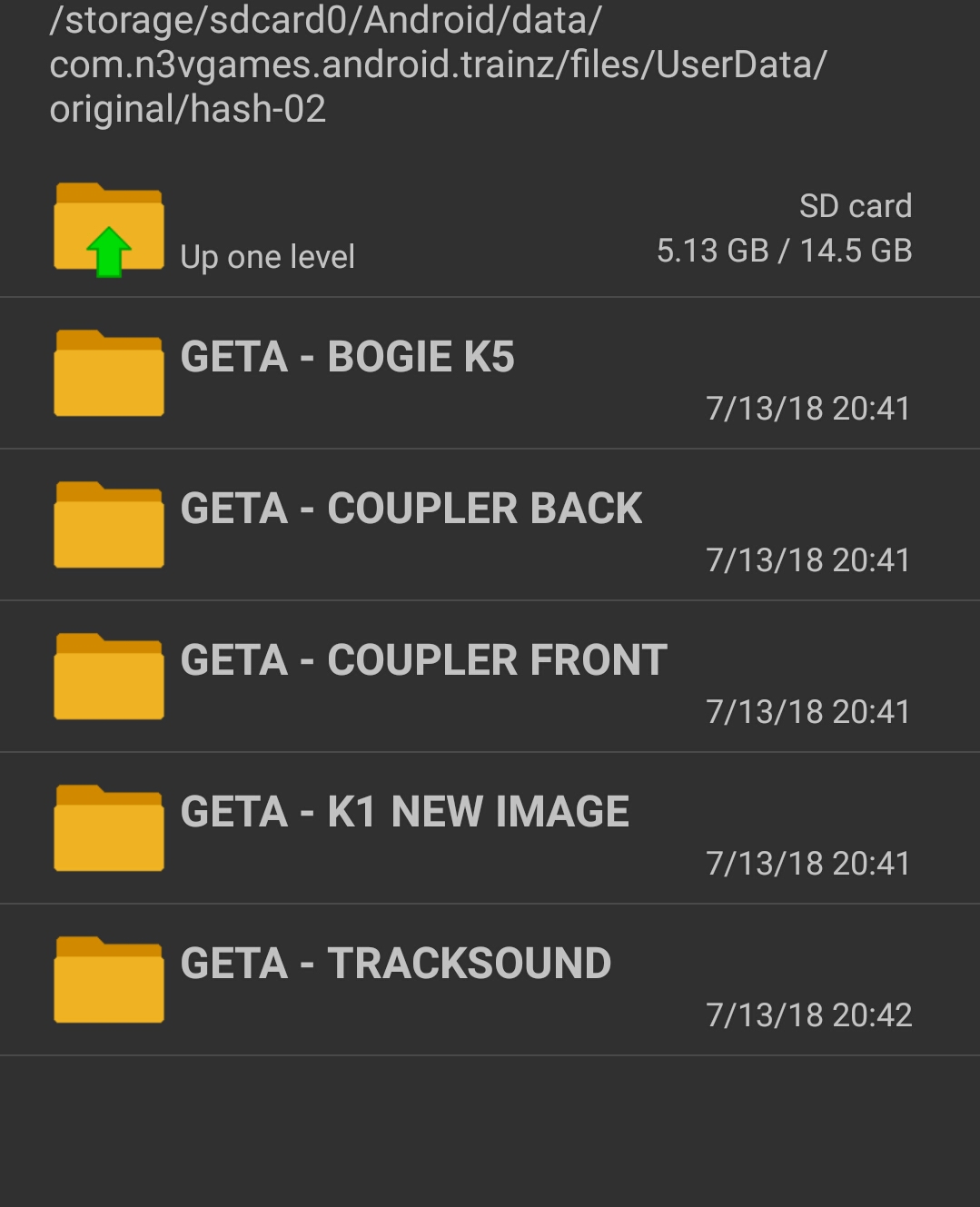Tap the GETA - K1 NEW IMAGE date stamp
The width and height of the screenshot is (980, 1207).
pyautogui.click(x=807, y=864)
